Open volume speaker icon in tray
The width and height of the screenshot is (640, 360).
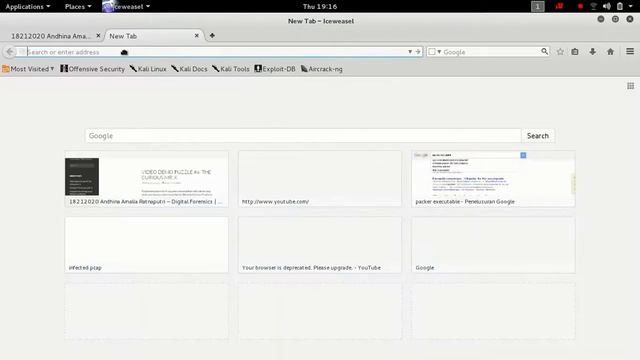(607, 7)
